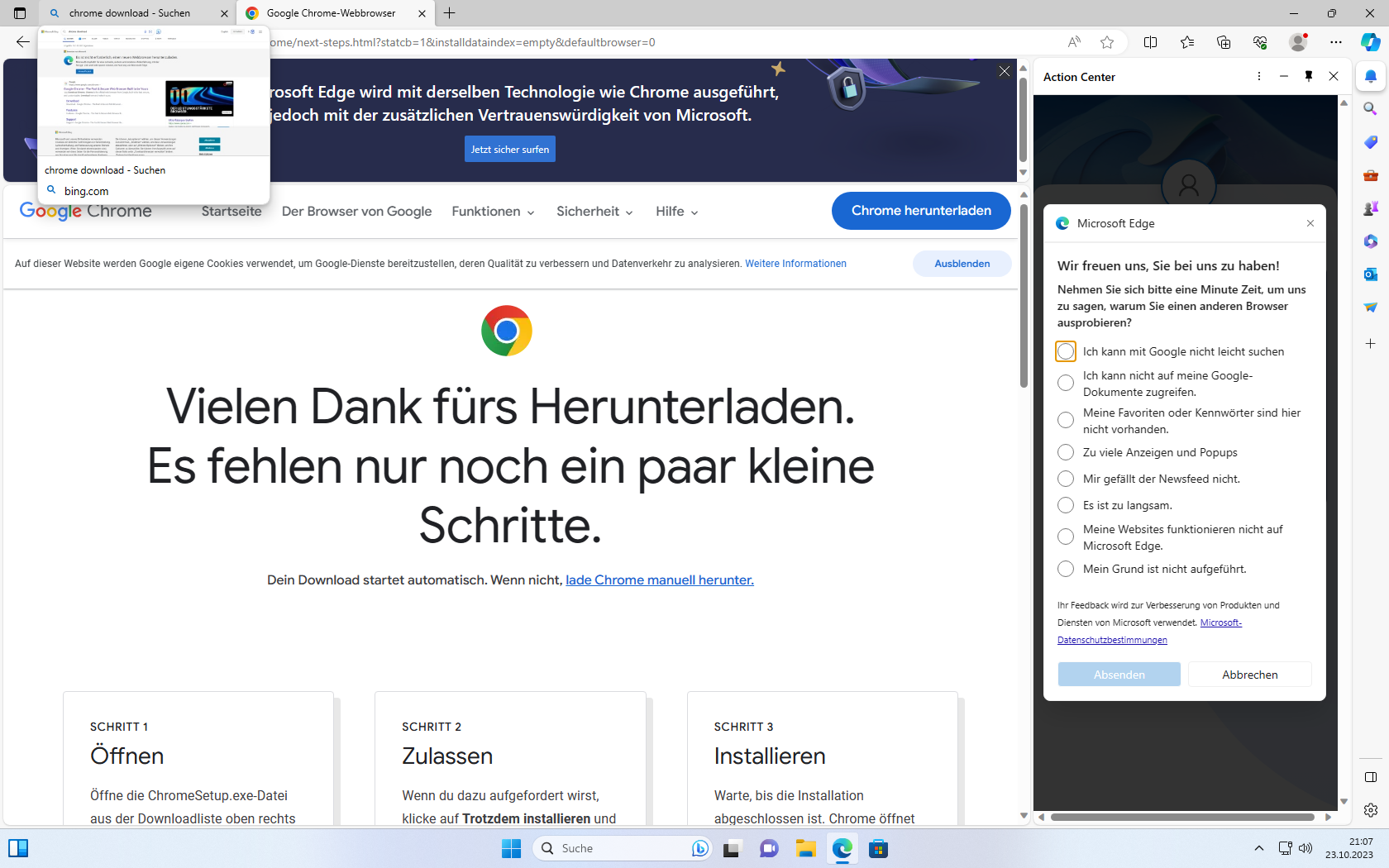Open Copilot icon in Edge toolbar

pyautogui.click(x=1370, y=42)
